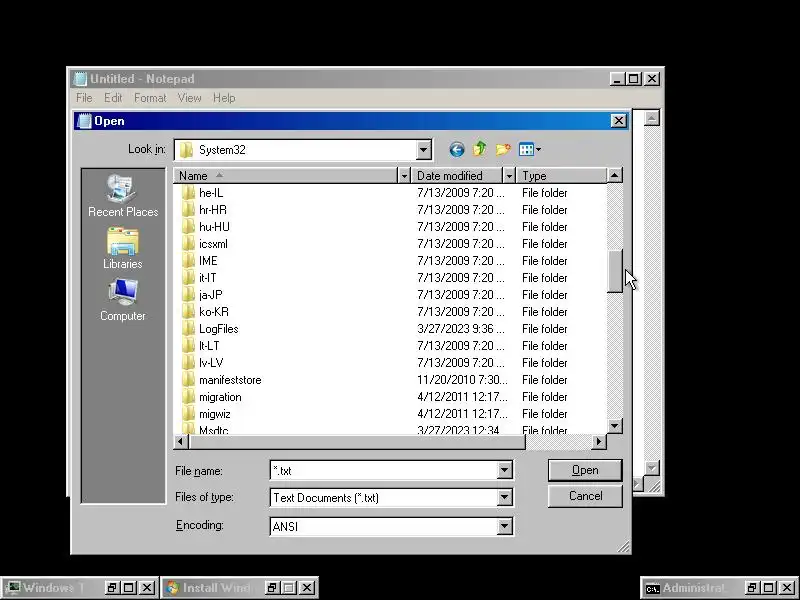The width and height of the screenshot is (800, 600).
Task: Click the Cancel button
Action: coord(585,496)
